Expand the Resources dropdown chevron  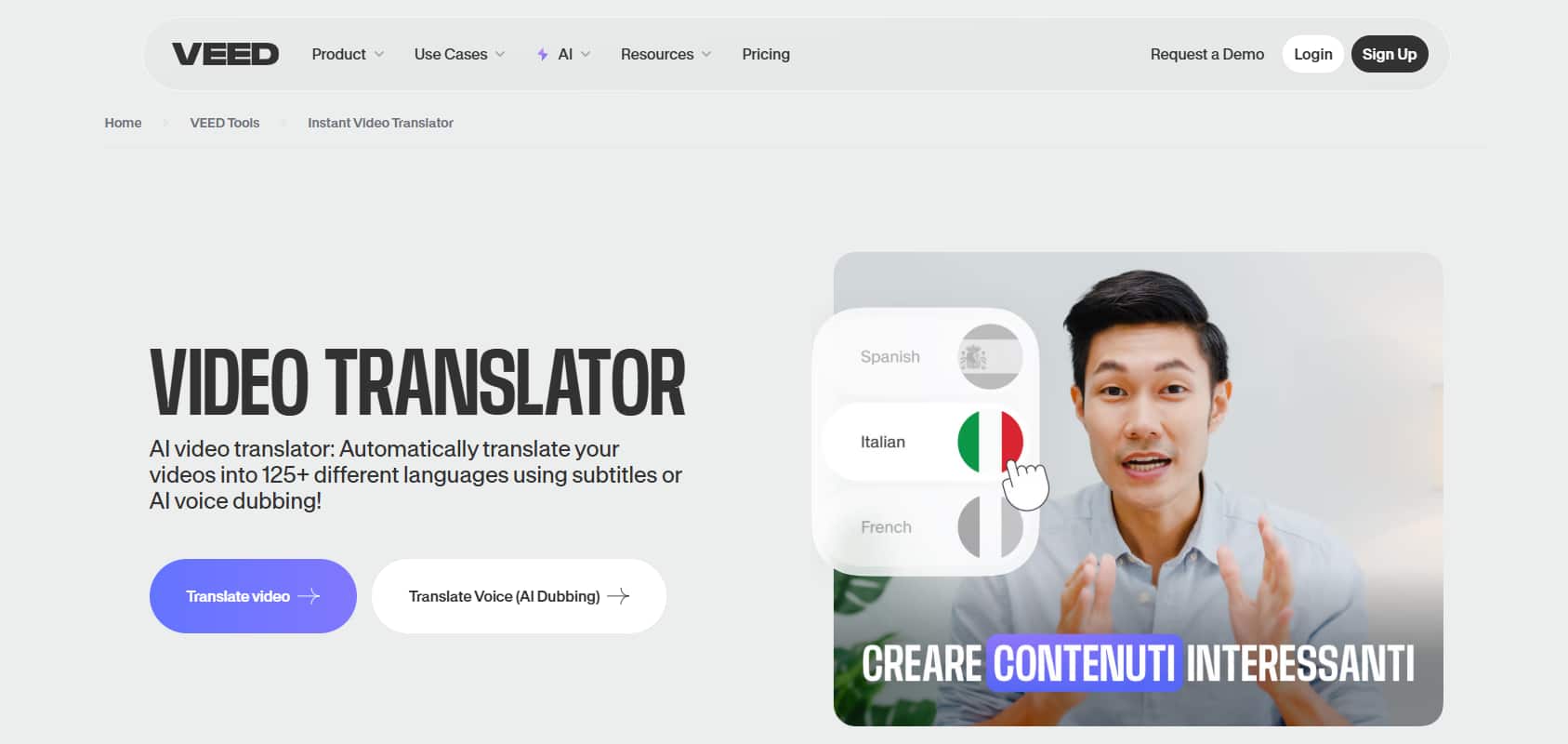pyautogui.click(x=706, y=54)
